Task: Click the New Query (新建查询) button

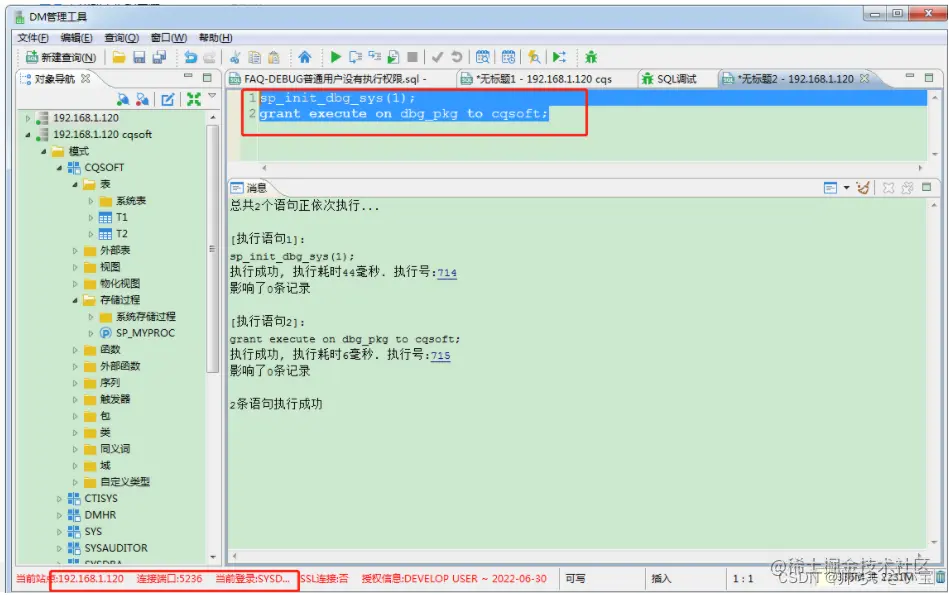Action: (x=61, y=58)
